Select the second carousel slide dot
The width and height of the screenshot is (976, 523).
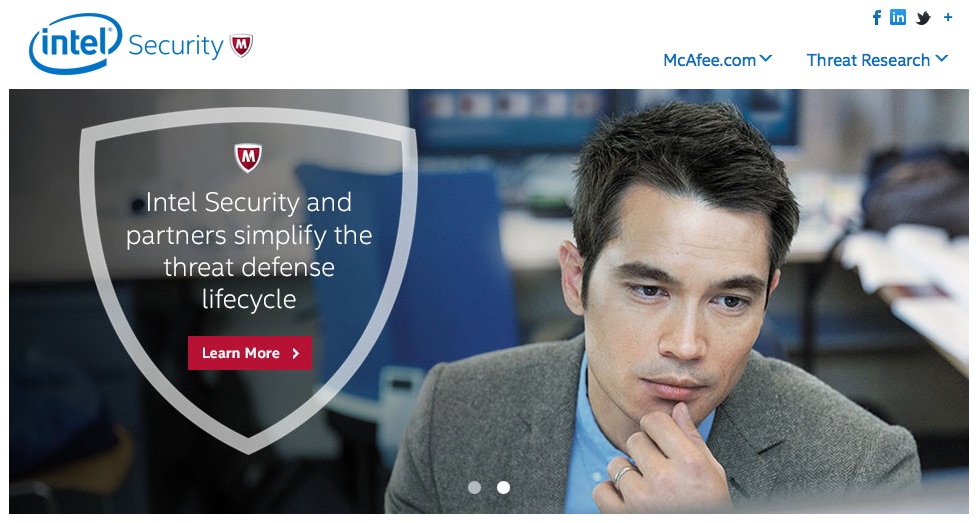pos(504,488)
